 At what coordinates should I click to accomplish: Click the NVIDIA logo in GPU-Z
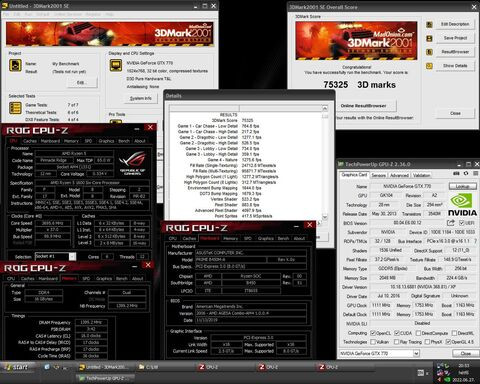[462, 205]
